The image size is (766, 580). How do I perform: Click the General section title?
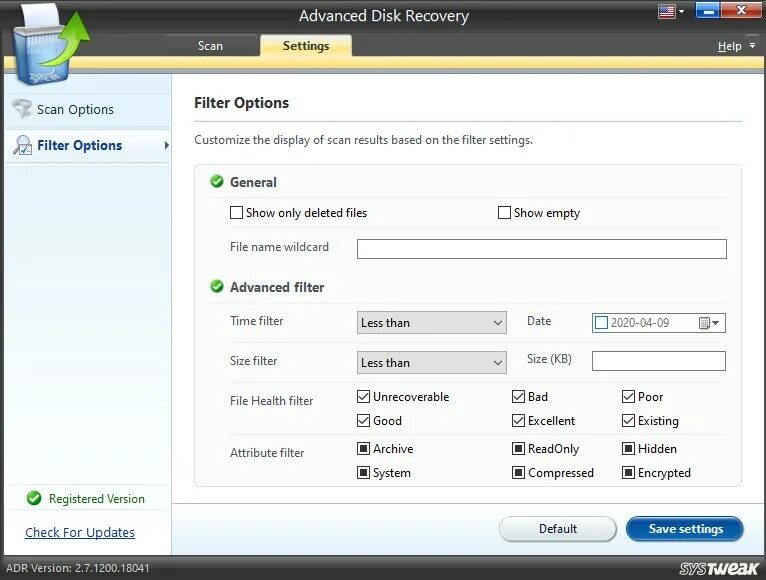[x=253, y=182]
